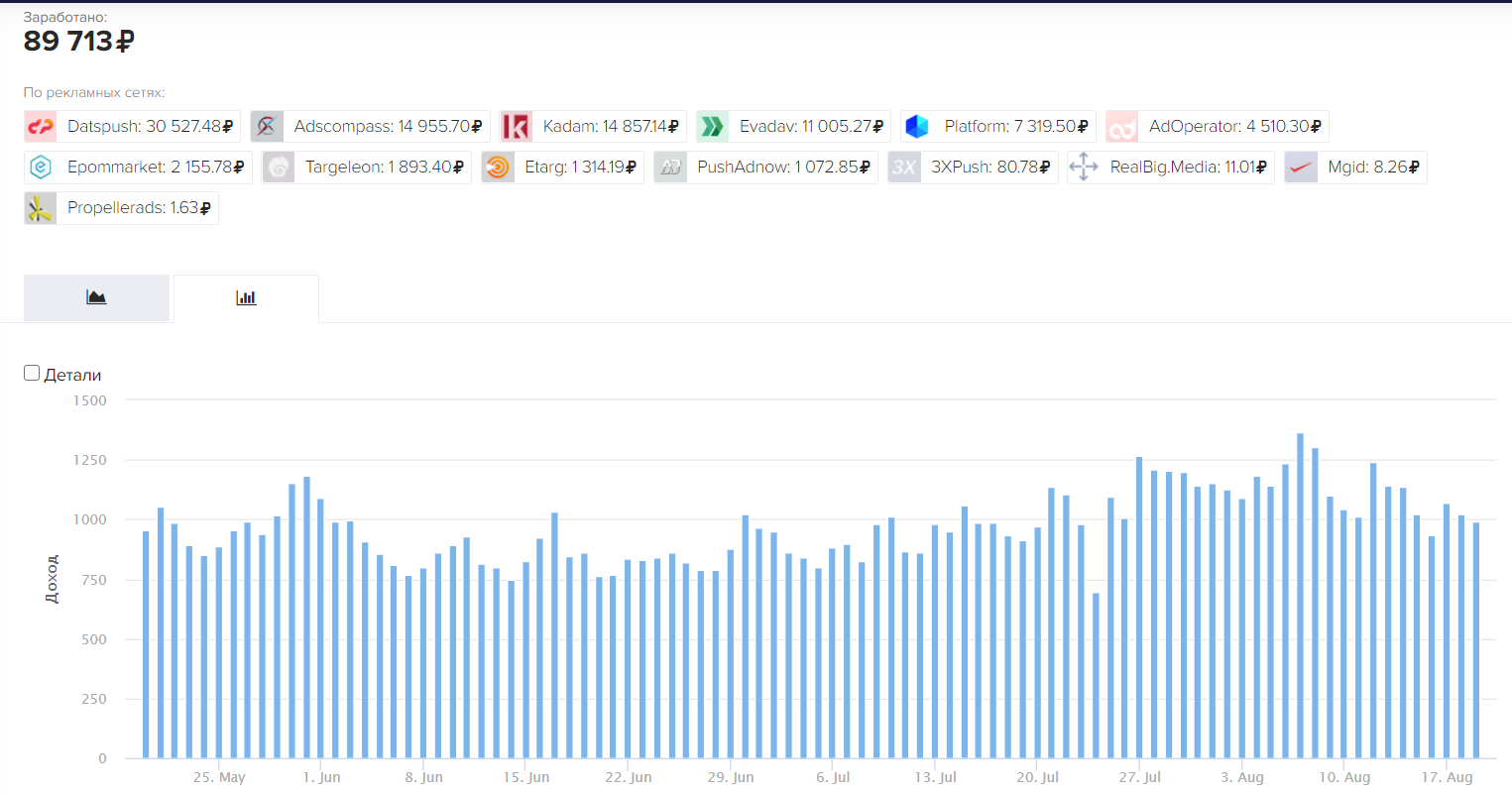Click the 13. Jul axis label
This screenshot has height=794, width=1512.
pyautogui.click(x=936, y=777)
